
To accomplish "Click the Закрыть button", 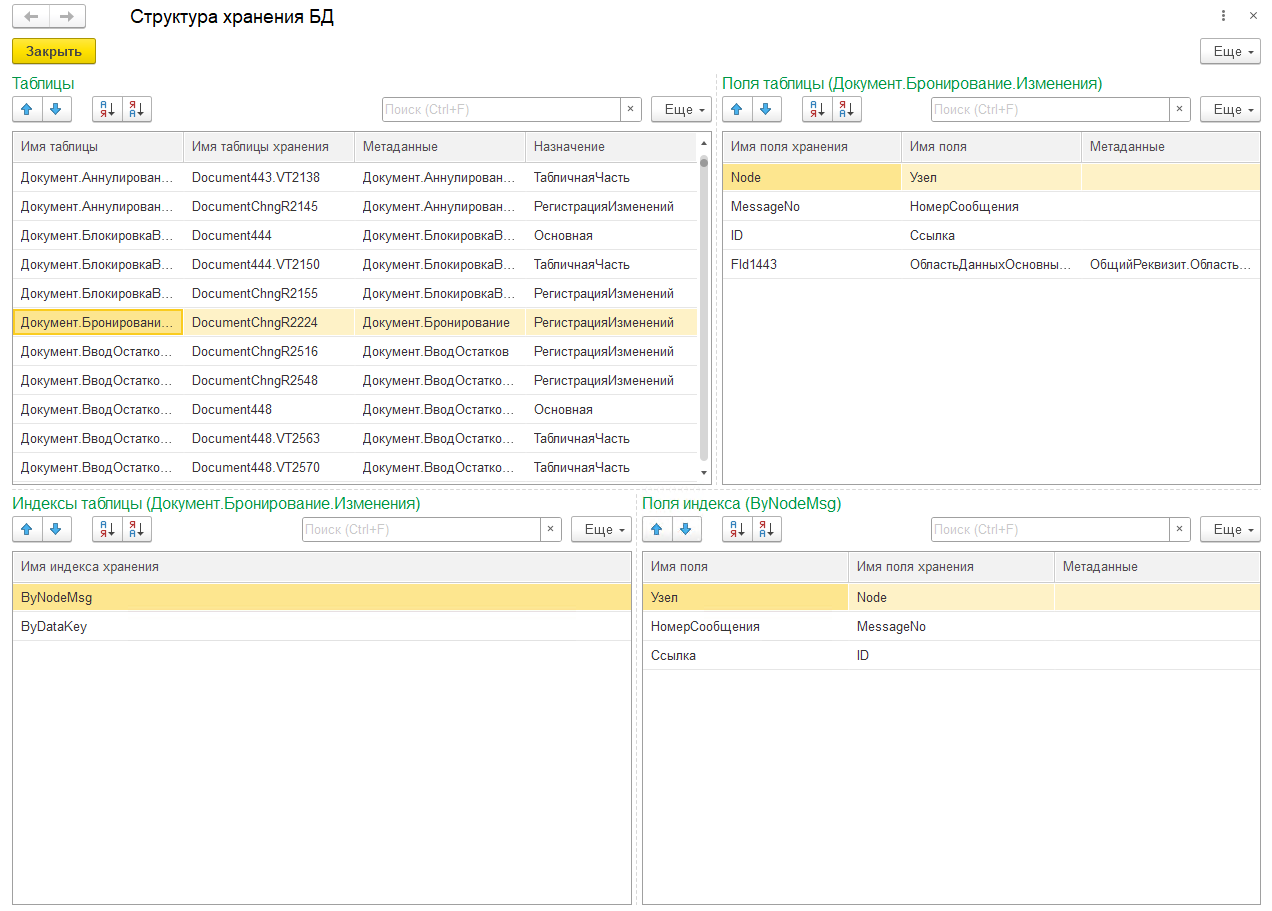I will coord(54,51).
